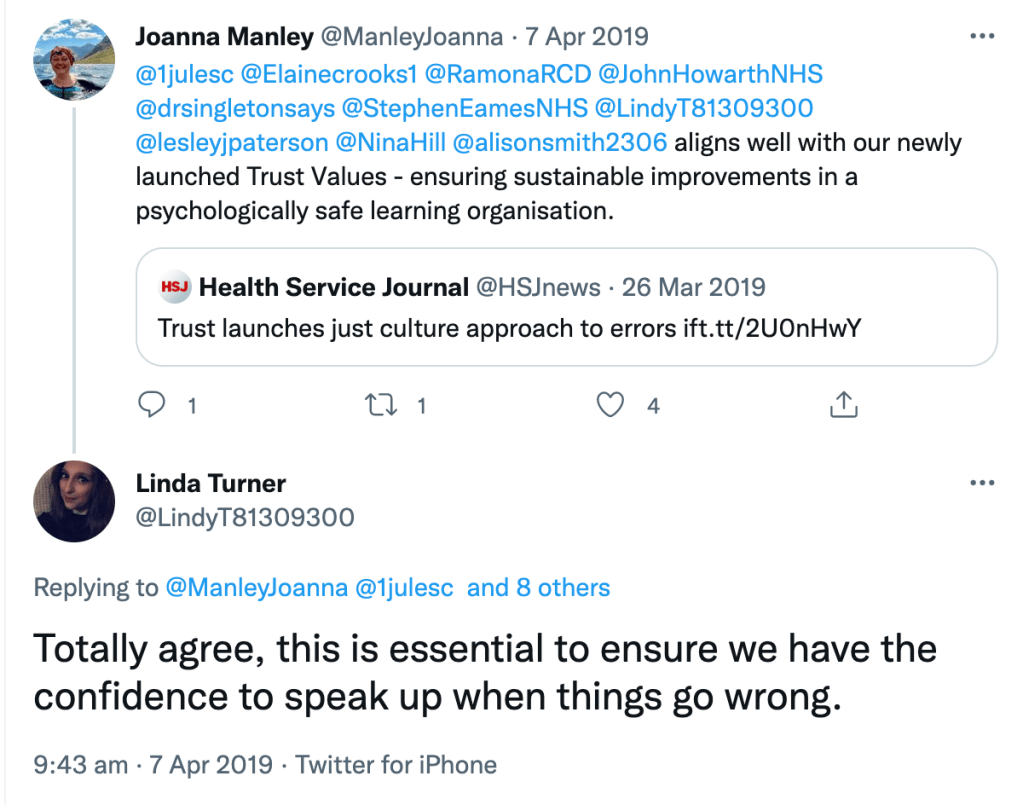The height and width of the screenshot is (805, 1023).
Task: Like Joanna Manley's tweet with heart icon
Action: pyautogui.click(x=610, y=404)
